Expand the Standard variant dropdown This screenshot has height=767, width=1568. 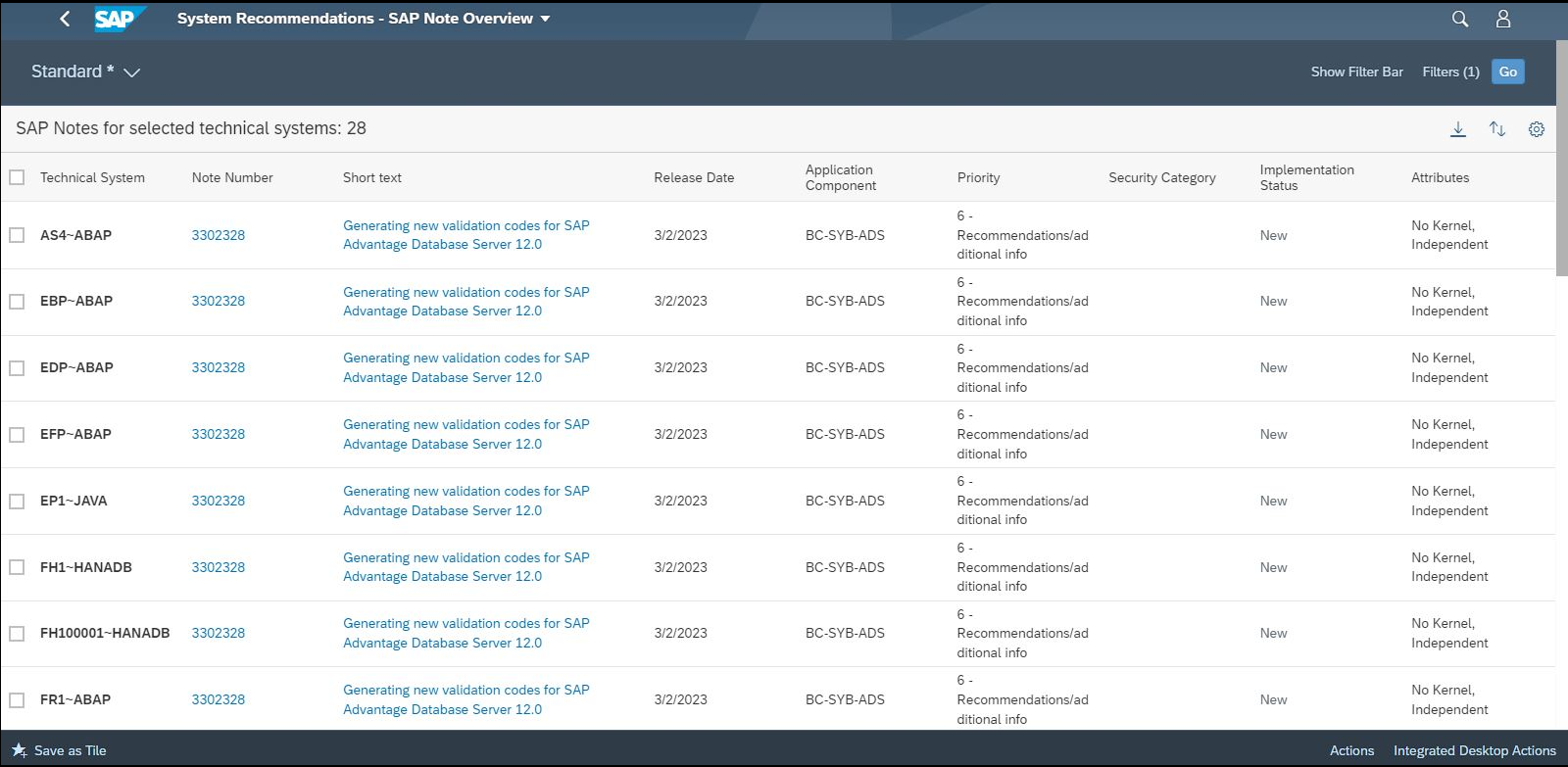pos(132,72)
